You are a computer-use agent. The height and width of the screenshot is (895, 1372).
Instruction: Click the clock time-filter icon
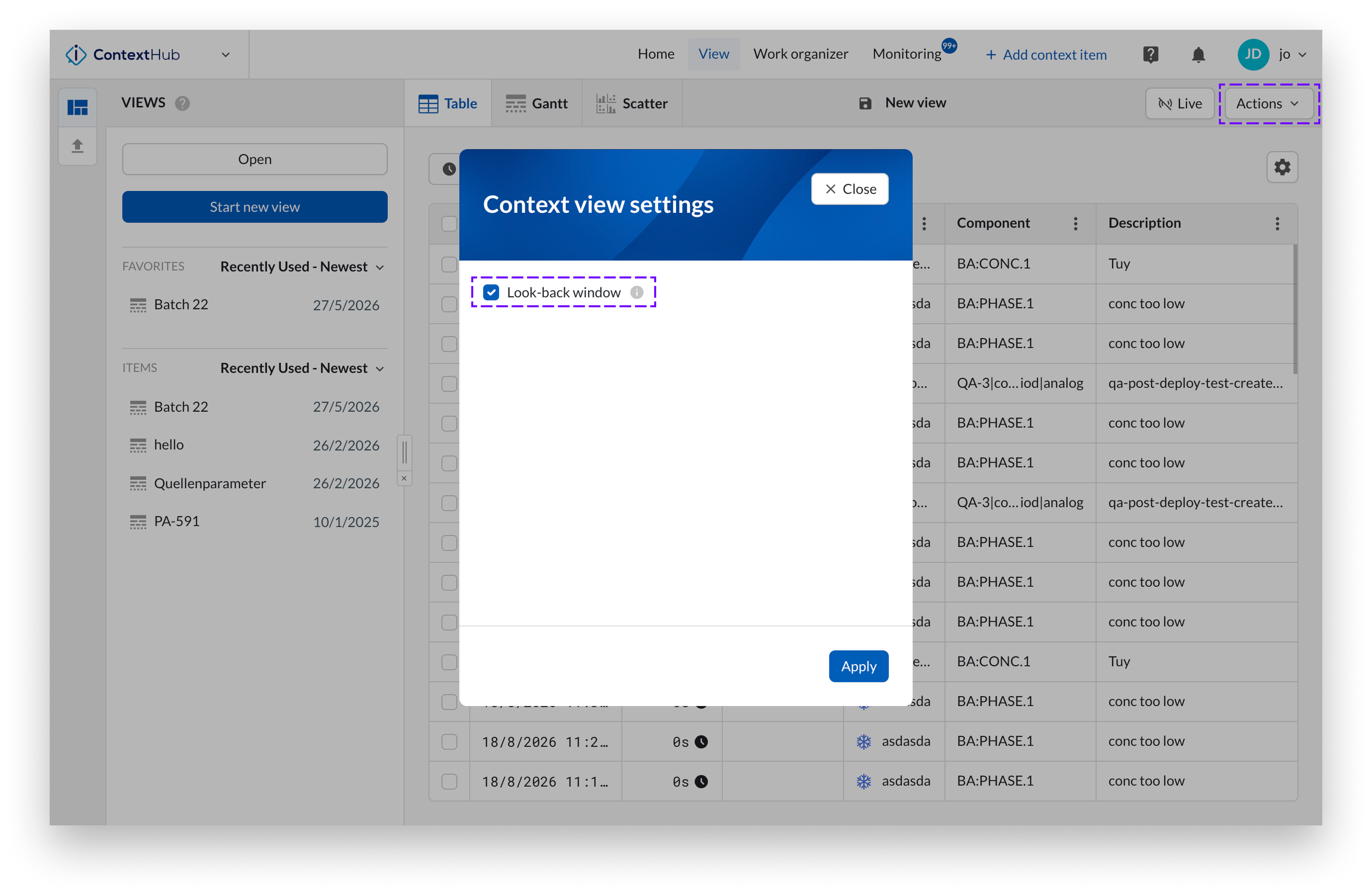449,169
